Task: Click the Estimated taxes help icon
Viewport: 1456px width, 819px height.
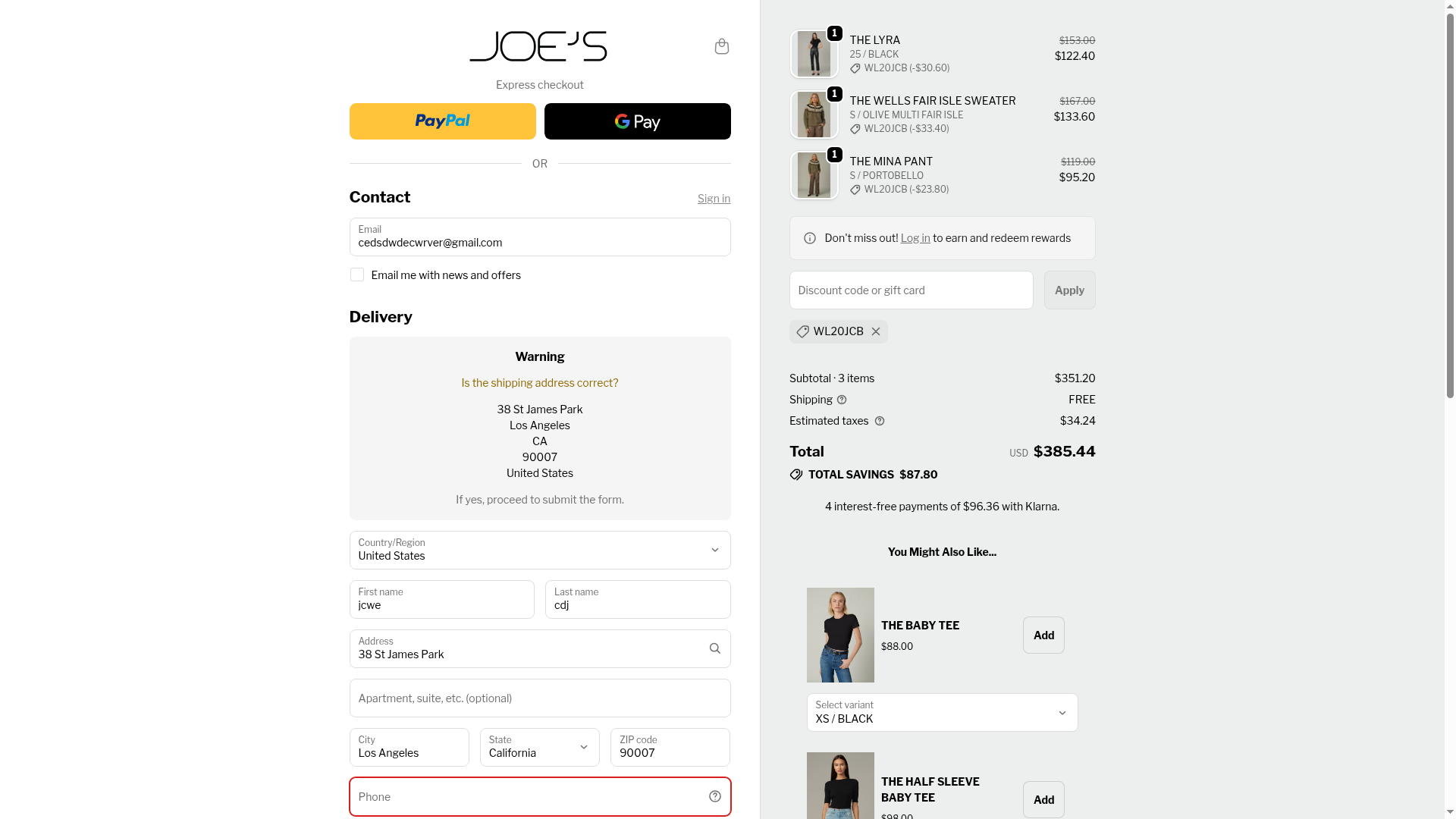Action: tap(880, 421)
